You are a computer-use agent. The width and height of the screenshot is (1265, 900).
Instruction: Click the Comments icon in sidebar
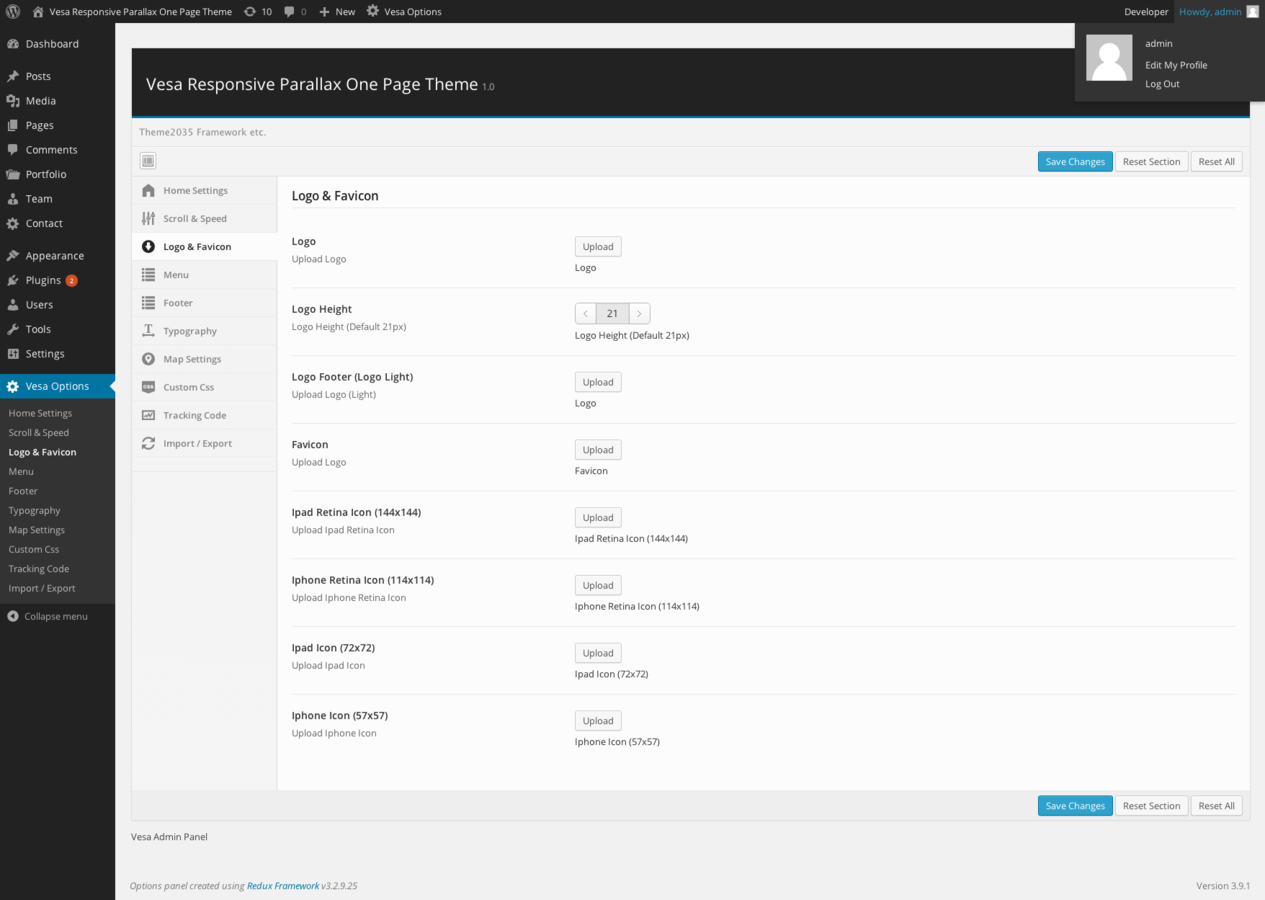click(13, 150)
